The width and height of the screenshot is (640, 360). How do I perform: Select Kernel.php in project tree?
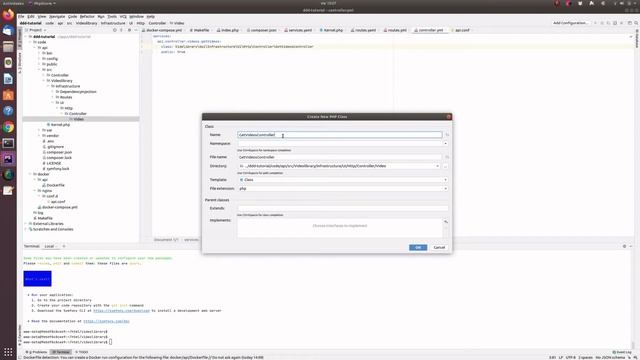(x=60, y=125)
